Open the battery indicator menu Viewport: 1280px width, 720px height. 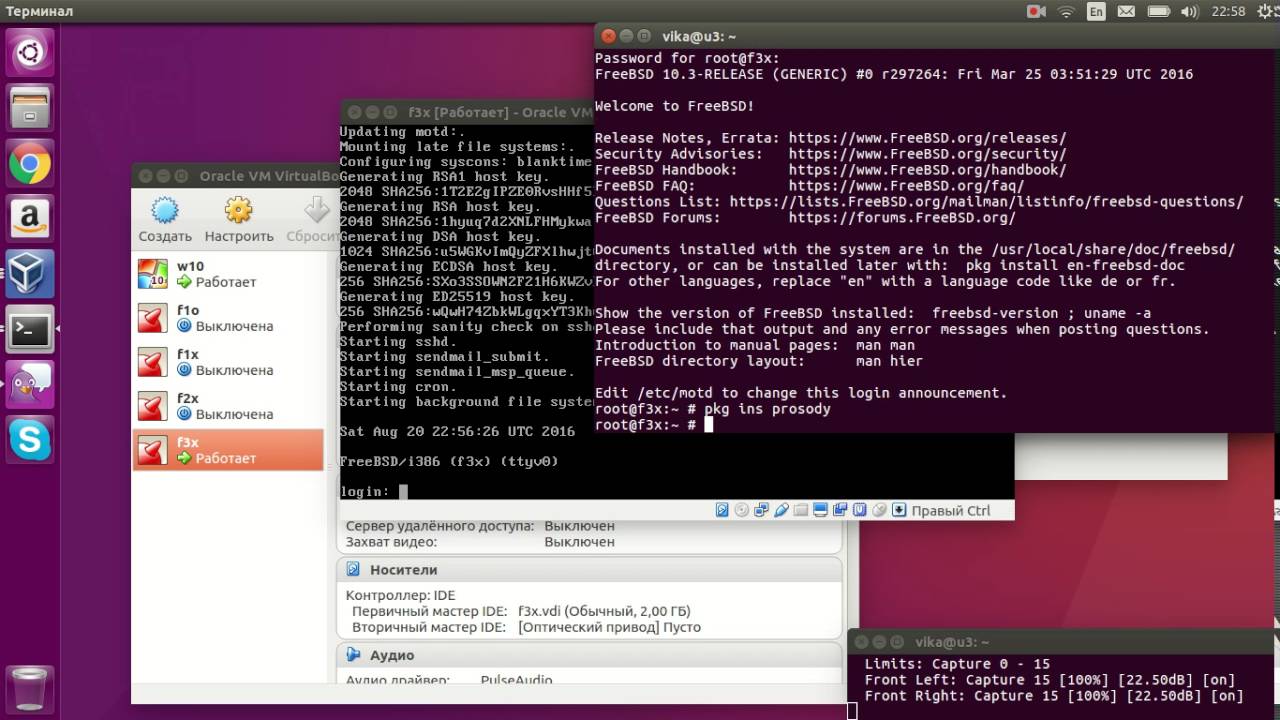point(1158,11)
